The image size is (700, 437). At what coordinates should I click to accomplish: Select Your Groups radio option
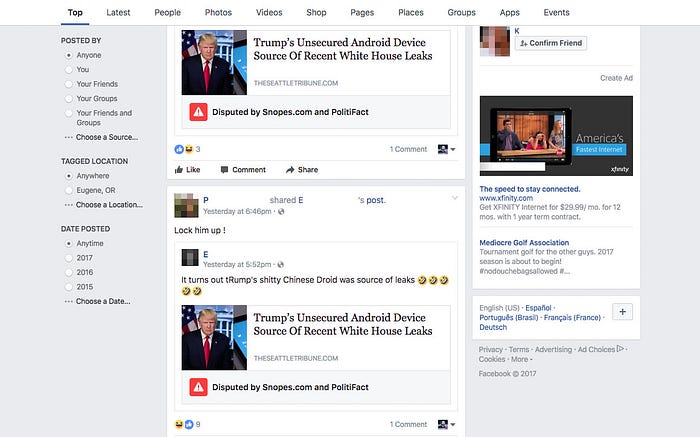pos(69,99)
